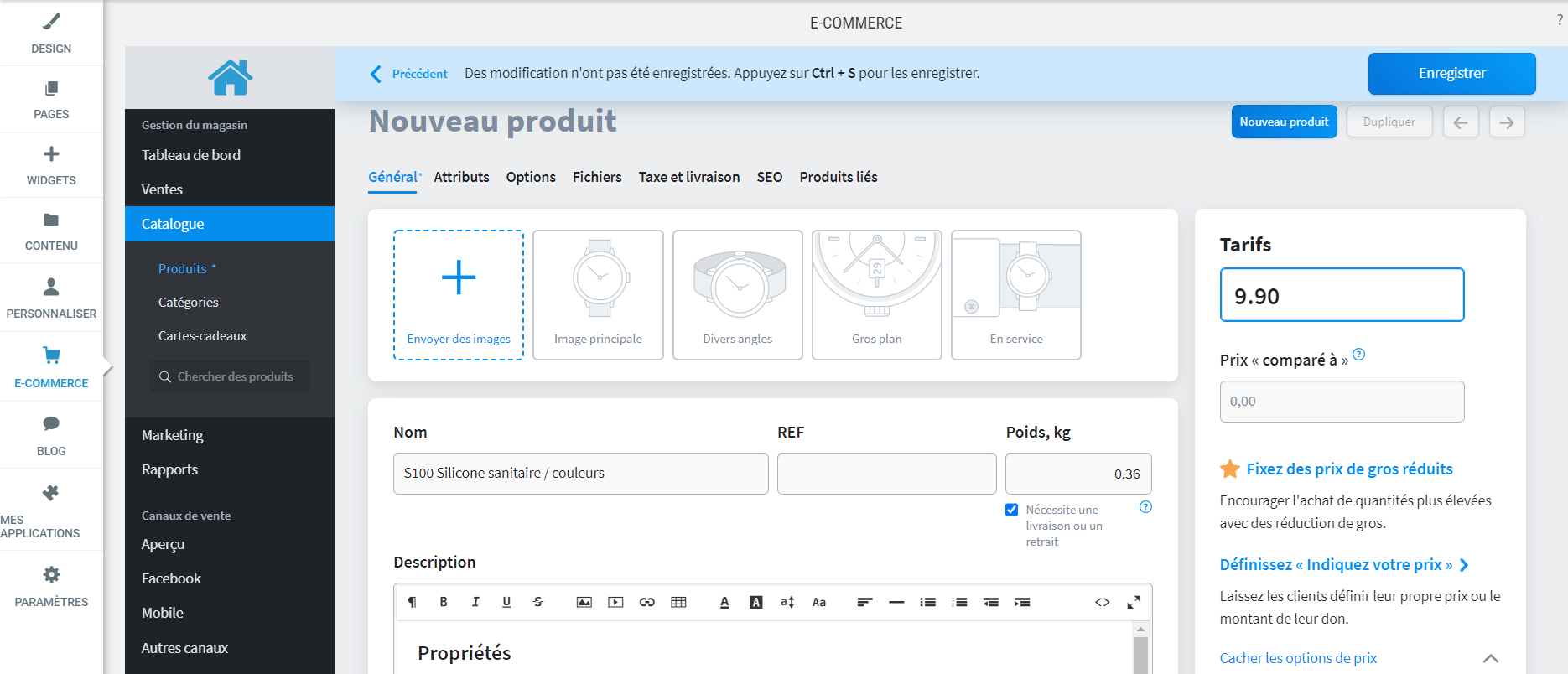Go to previous product arrow button
1568x674 pixels.
click(x=1461, y=122)
